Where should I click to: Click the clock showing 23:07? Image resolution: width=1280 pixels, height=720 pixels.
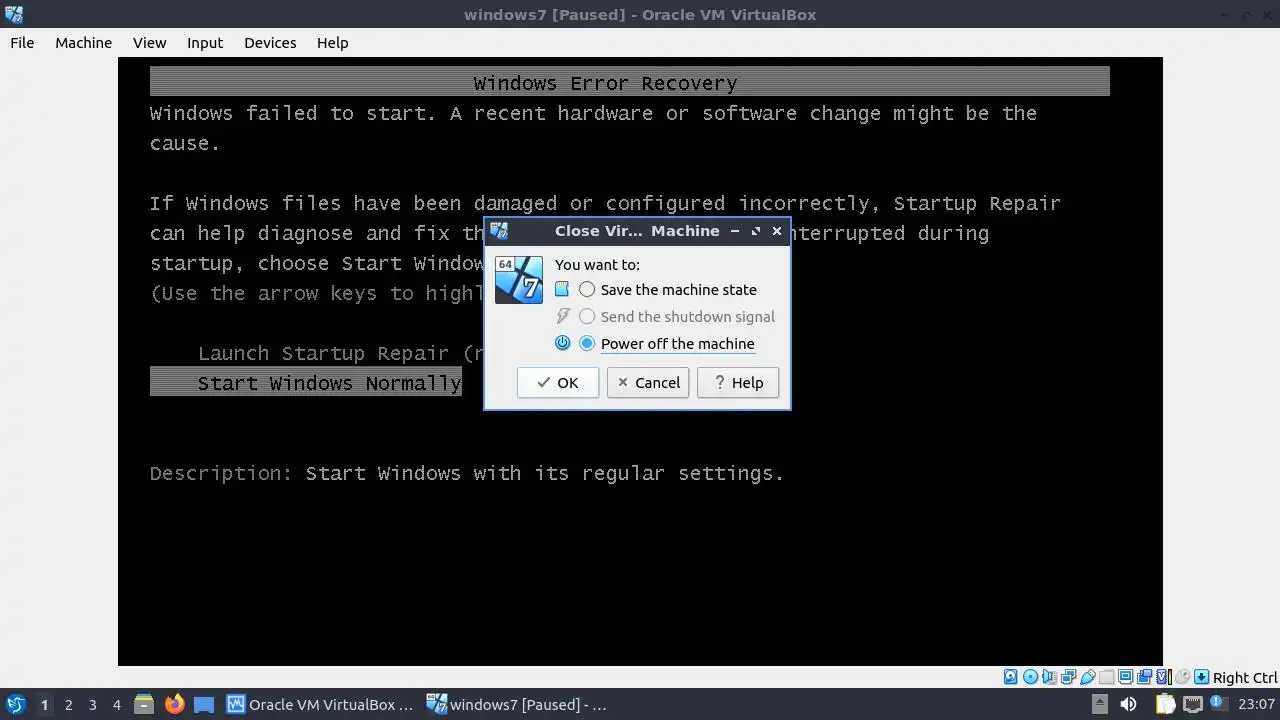(x=1256, y=704)
